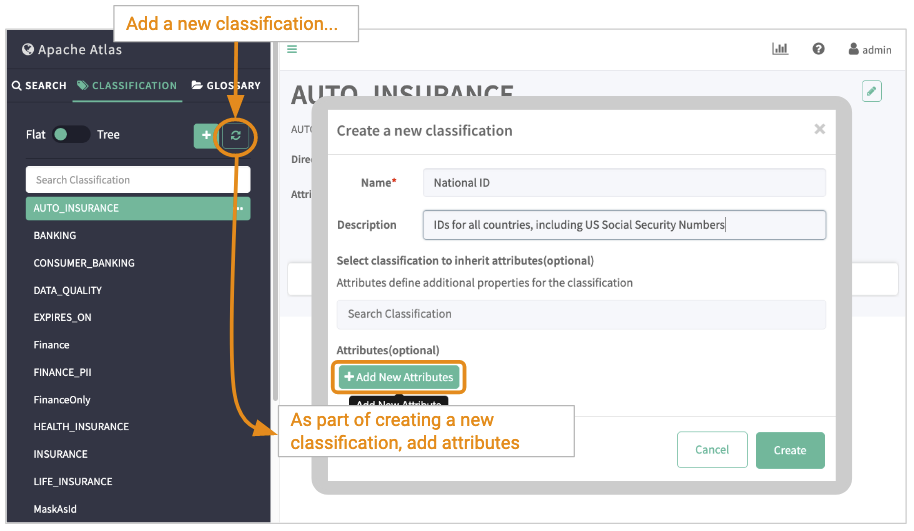Click the green plus create classification icon
914x531 pixels.
tap(206, 135)
